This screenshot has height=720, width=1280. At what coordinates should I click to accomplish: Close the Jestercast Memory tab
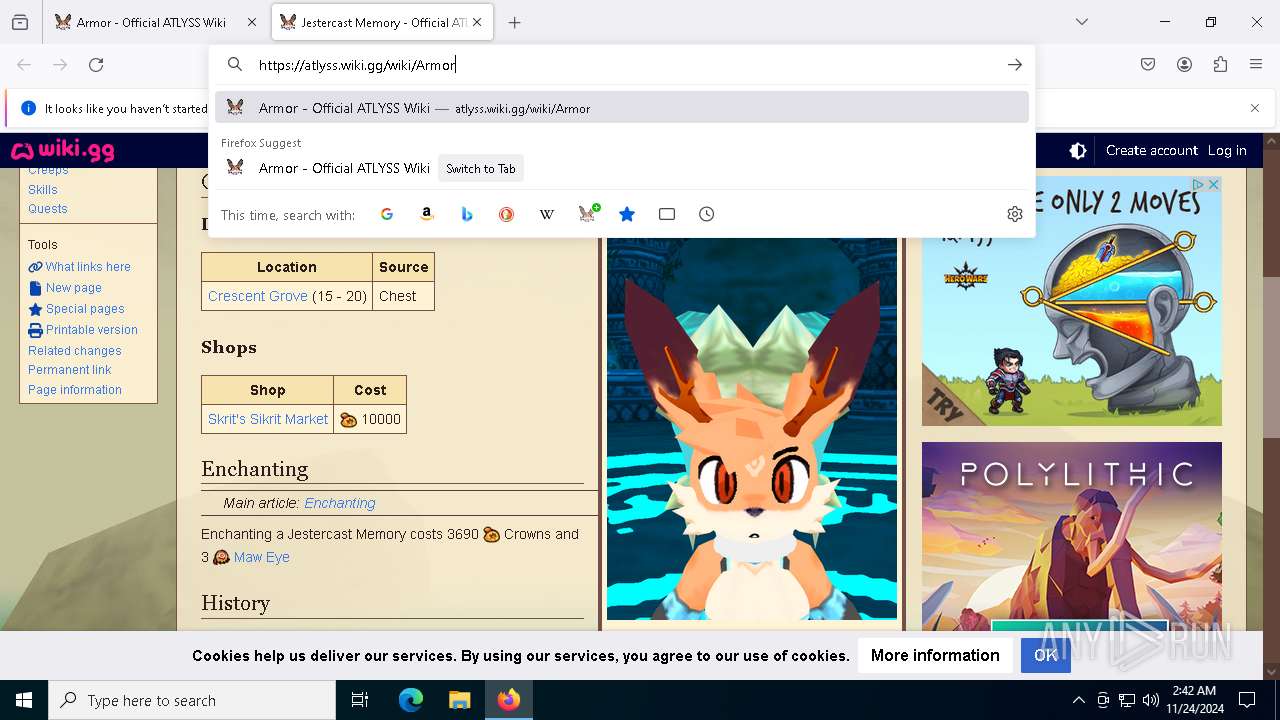(x=478, y=22)
